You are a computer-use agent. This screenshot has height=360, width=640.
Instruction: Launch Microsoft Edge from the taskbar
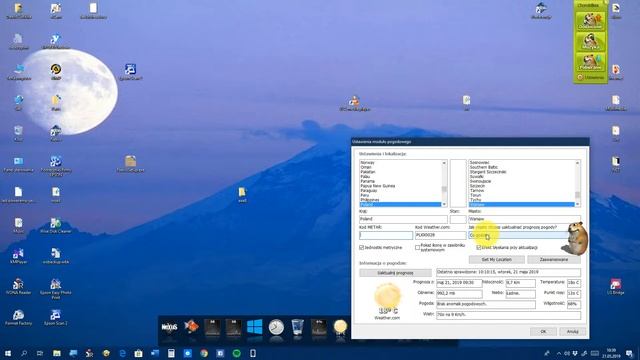(122, 353)
